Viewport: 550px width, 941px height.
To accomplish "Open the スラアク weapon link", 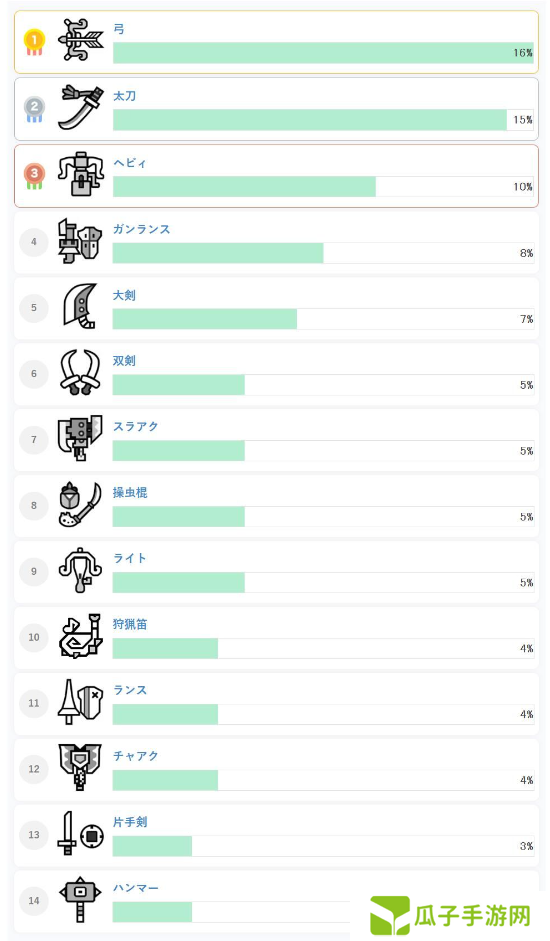I will click(x=136, y=427).
